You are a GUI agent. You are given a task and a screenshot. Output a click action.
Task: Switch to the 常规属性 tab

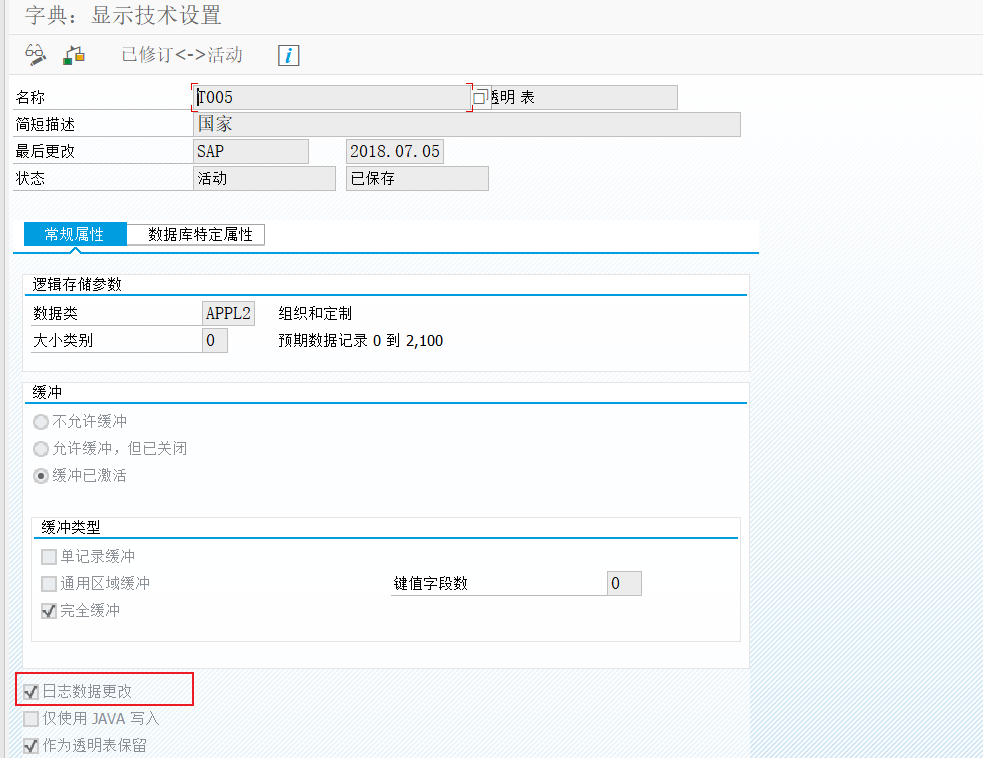tap(75, 234)
